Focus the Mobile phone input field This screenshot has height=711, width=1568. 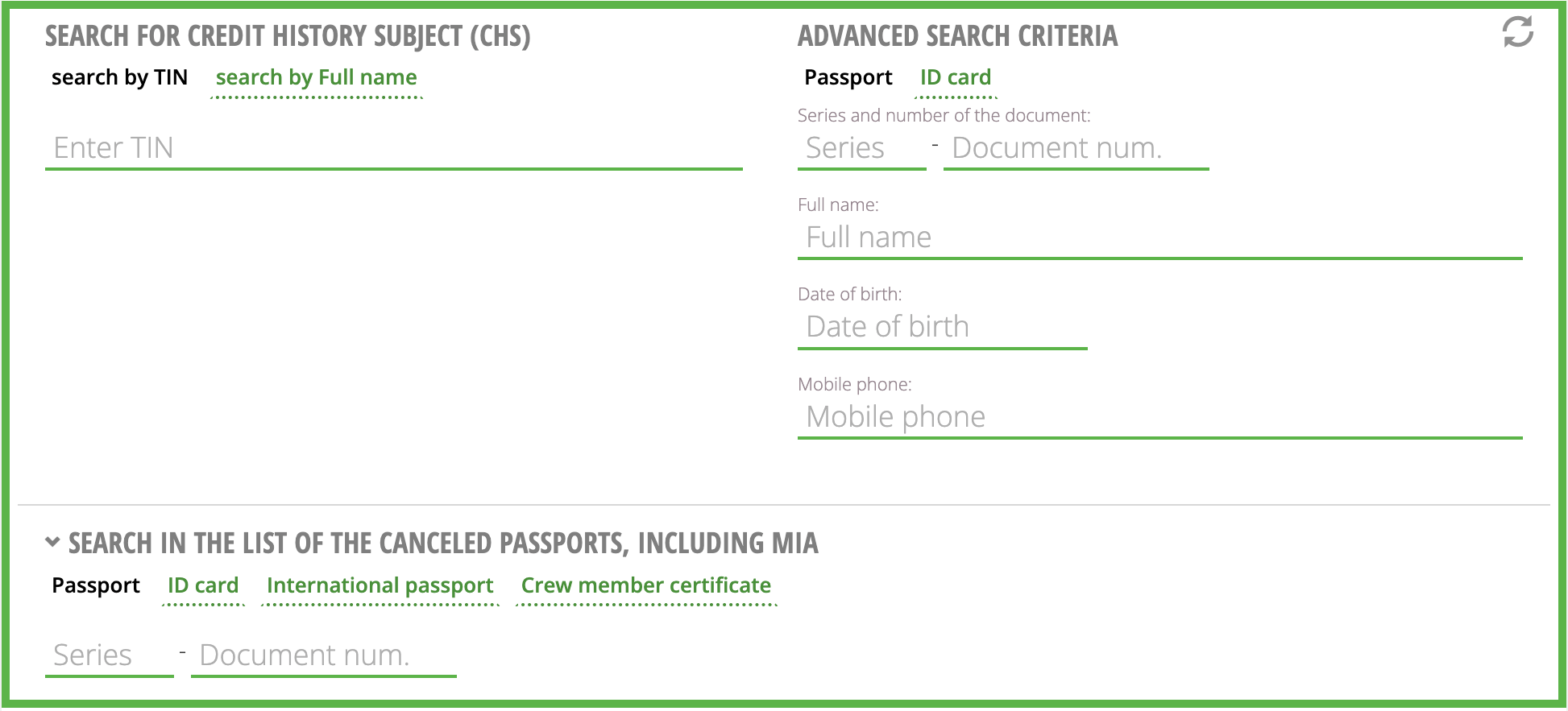tap(1159, 418)
